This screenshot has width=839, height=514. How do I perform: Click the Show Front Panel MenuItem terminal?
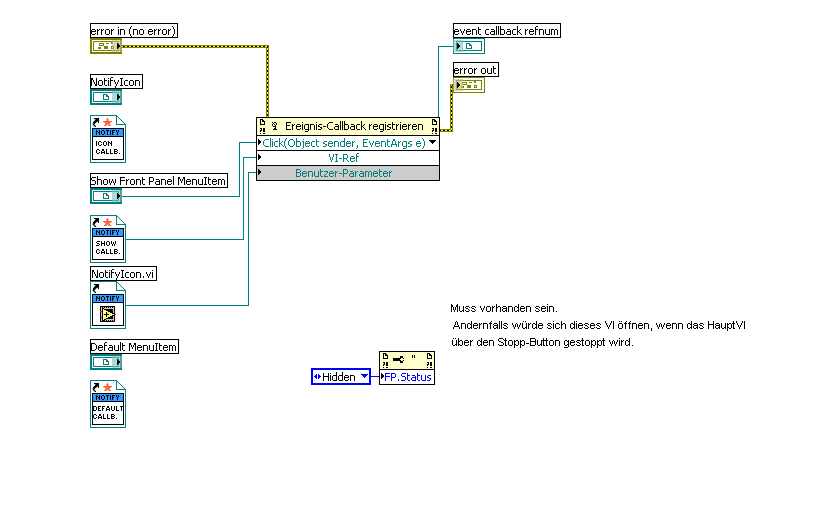point(106,196)
